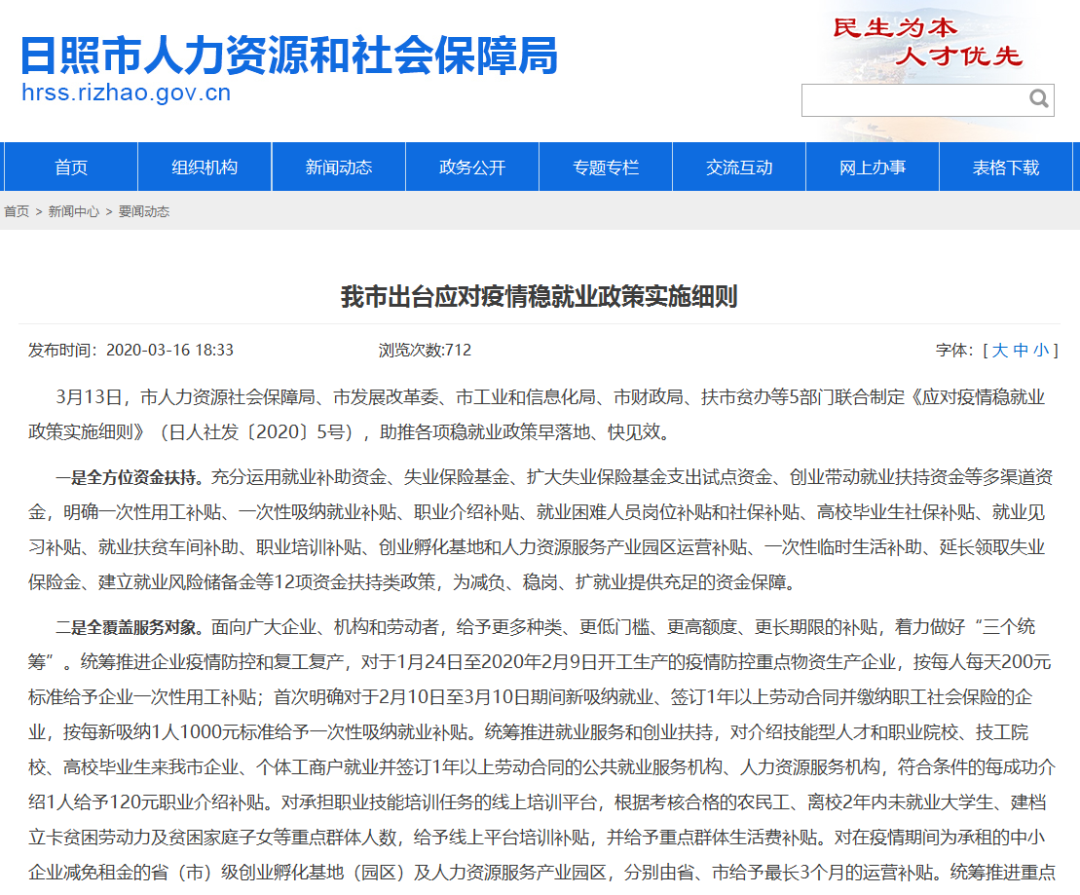
Task: Open the 专题专栏 navigation menu
Action: click(x=605, y=167)
